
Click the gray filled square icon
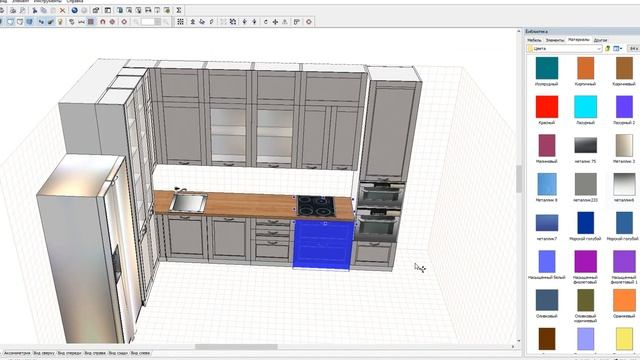click(x=91, y=22)
